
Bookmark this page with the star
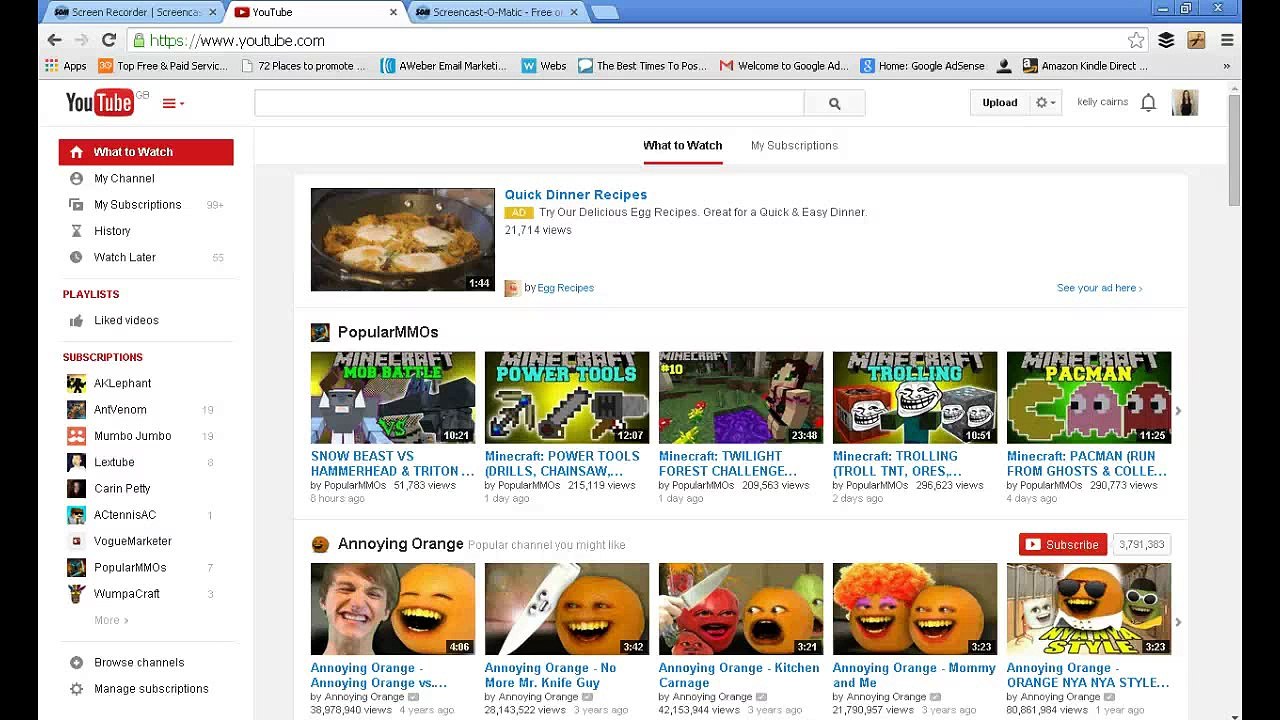pos(1136,40)
